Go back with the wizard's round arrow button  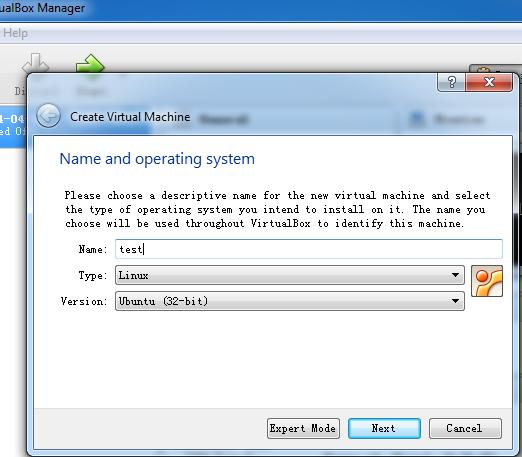[x=48, y=116]
